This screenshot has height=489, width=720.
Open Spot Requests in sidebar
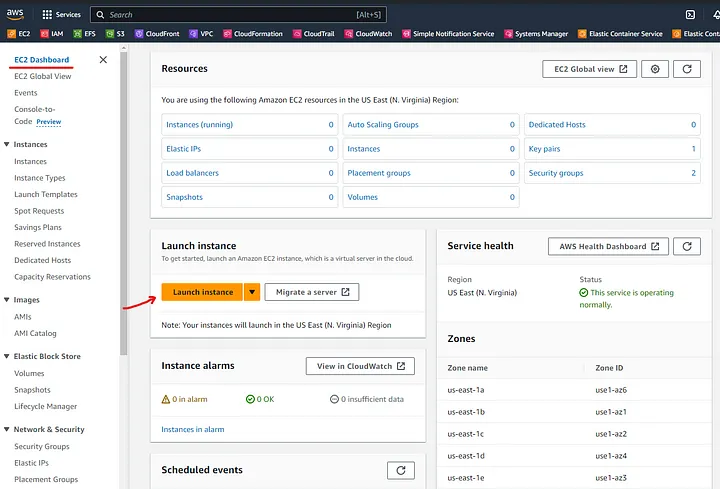click(x=39, y=211)
